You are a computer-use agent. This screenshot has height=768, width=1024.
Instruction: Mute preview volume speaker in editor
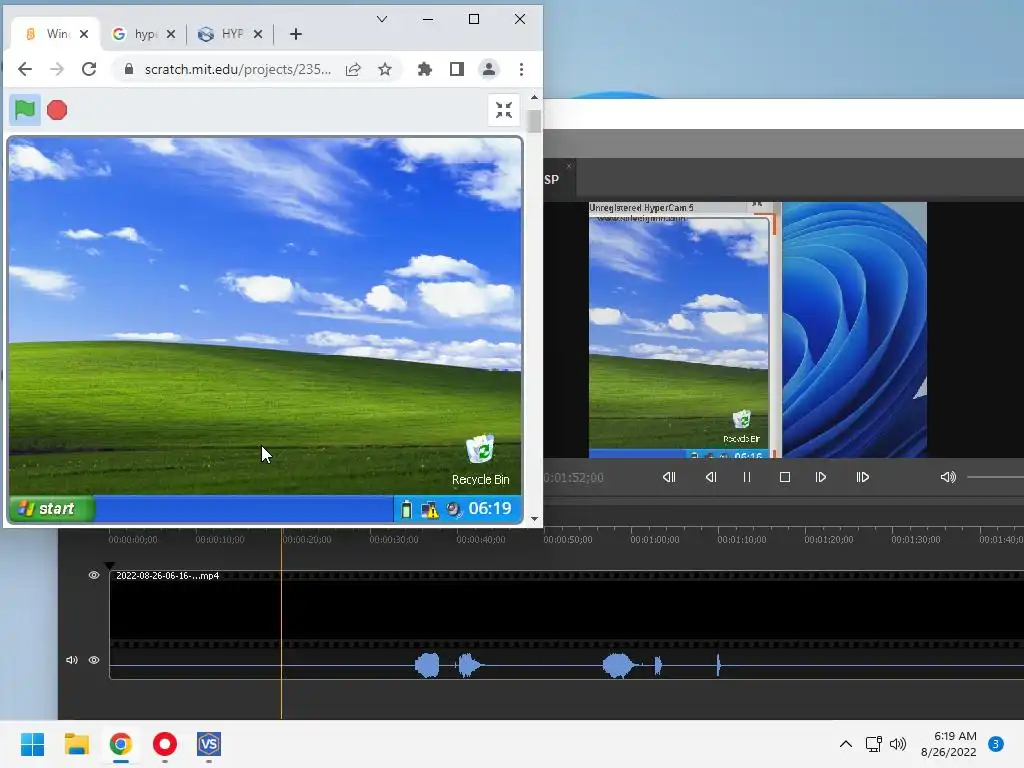(x=948, y=477)
